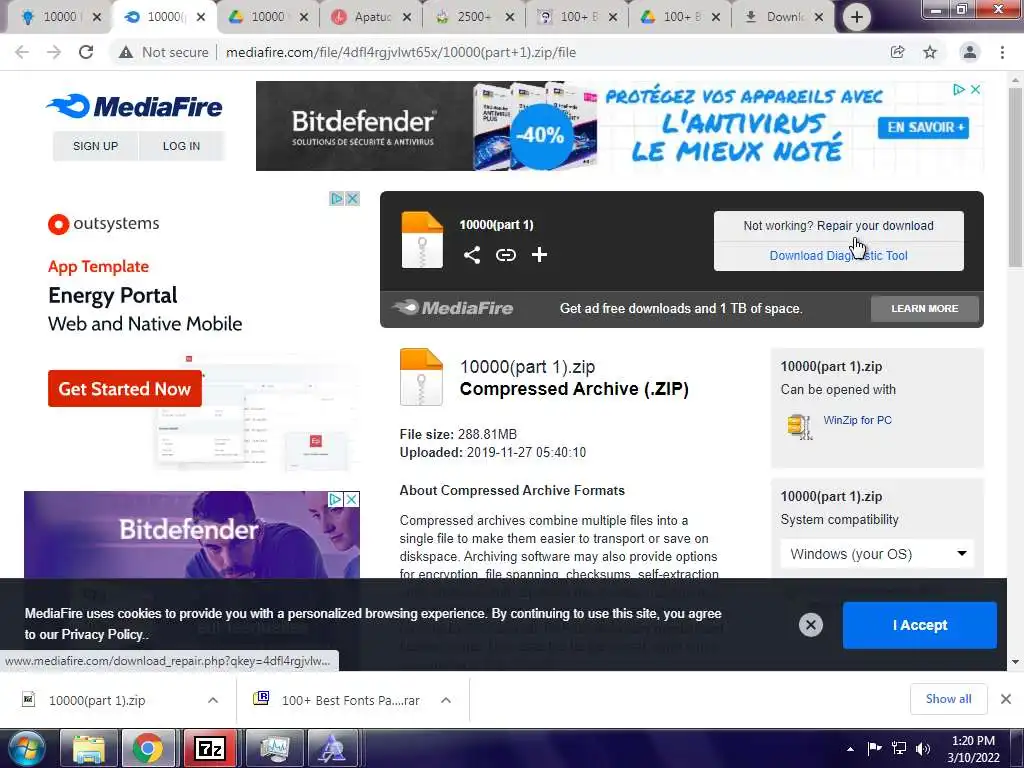Click the MediaFire logo at top left
Screen dimensions: 1024x768
point(135,106)
